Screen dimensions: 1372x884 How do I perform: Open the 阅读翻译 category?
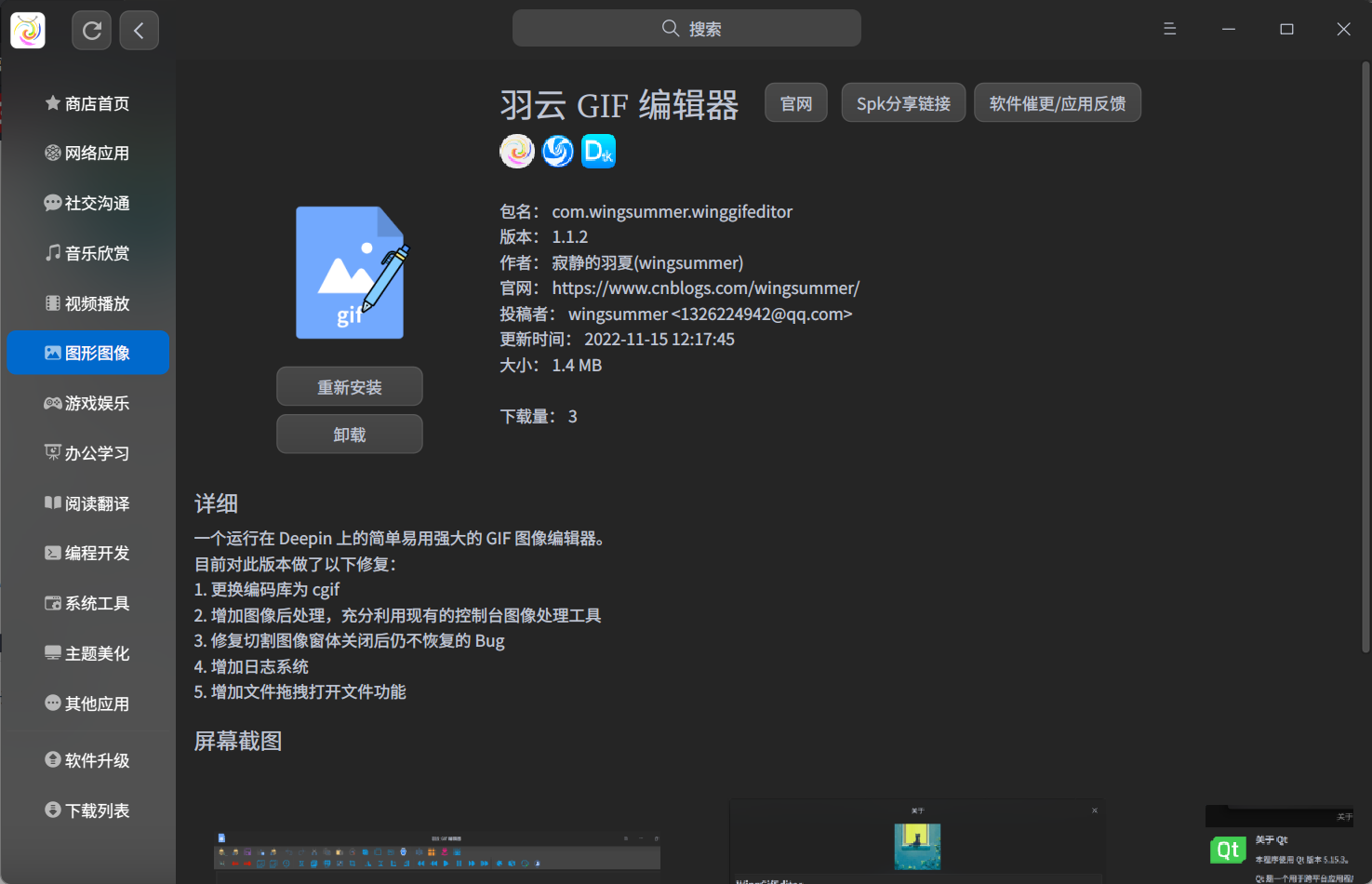pos(87,503)
